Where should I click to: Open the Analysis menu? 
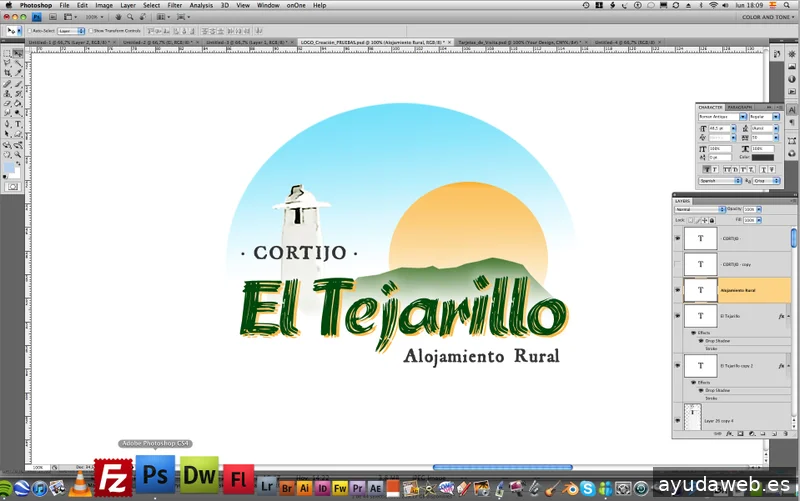(x=201, y=5)
